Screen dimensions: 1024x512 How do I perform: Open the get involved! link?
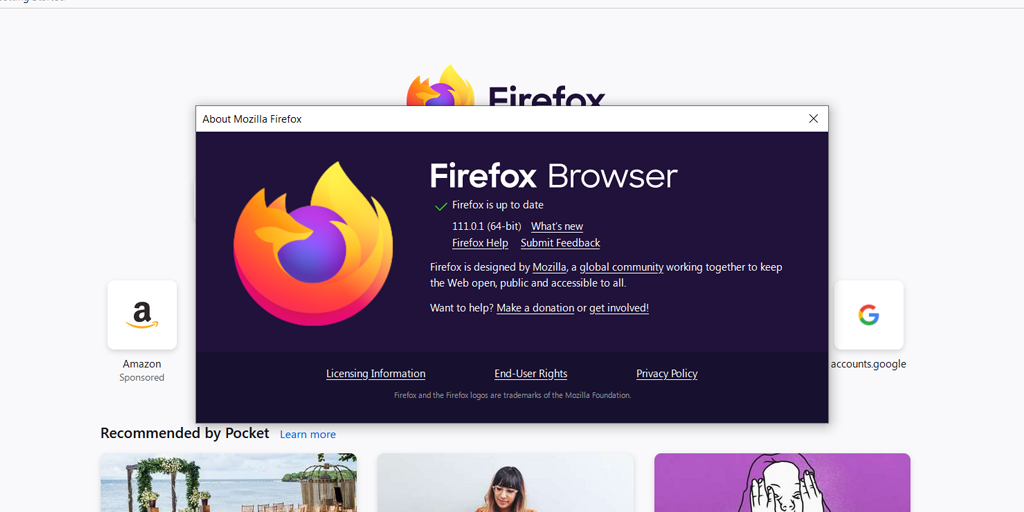(619, 308)
